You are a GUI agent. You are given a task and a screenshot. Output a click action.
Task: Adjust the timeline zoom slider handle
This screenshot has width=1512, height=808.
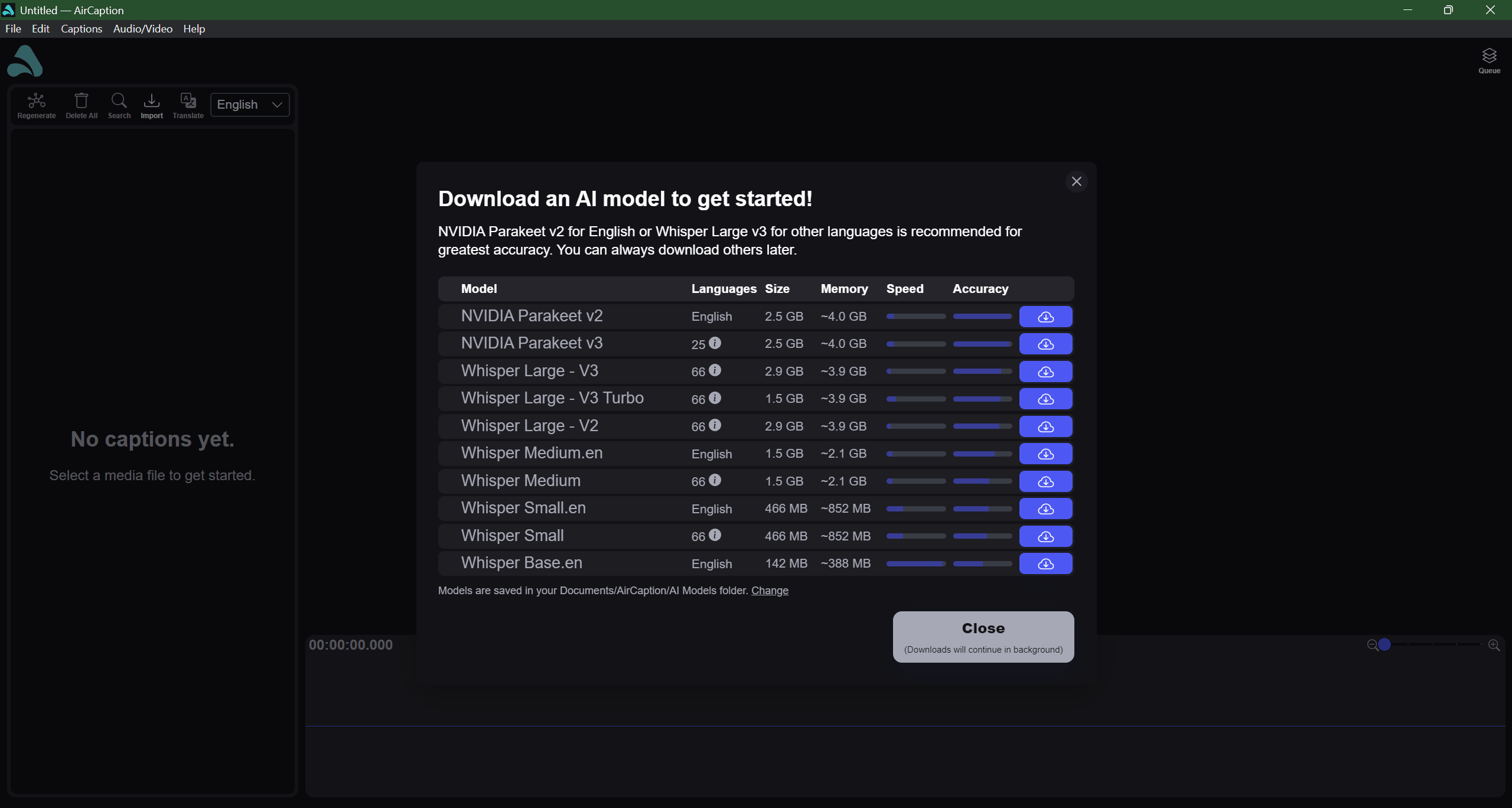[x=1384, y=644]
